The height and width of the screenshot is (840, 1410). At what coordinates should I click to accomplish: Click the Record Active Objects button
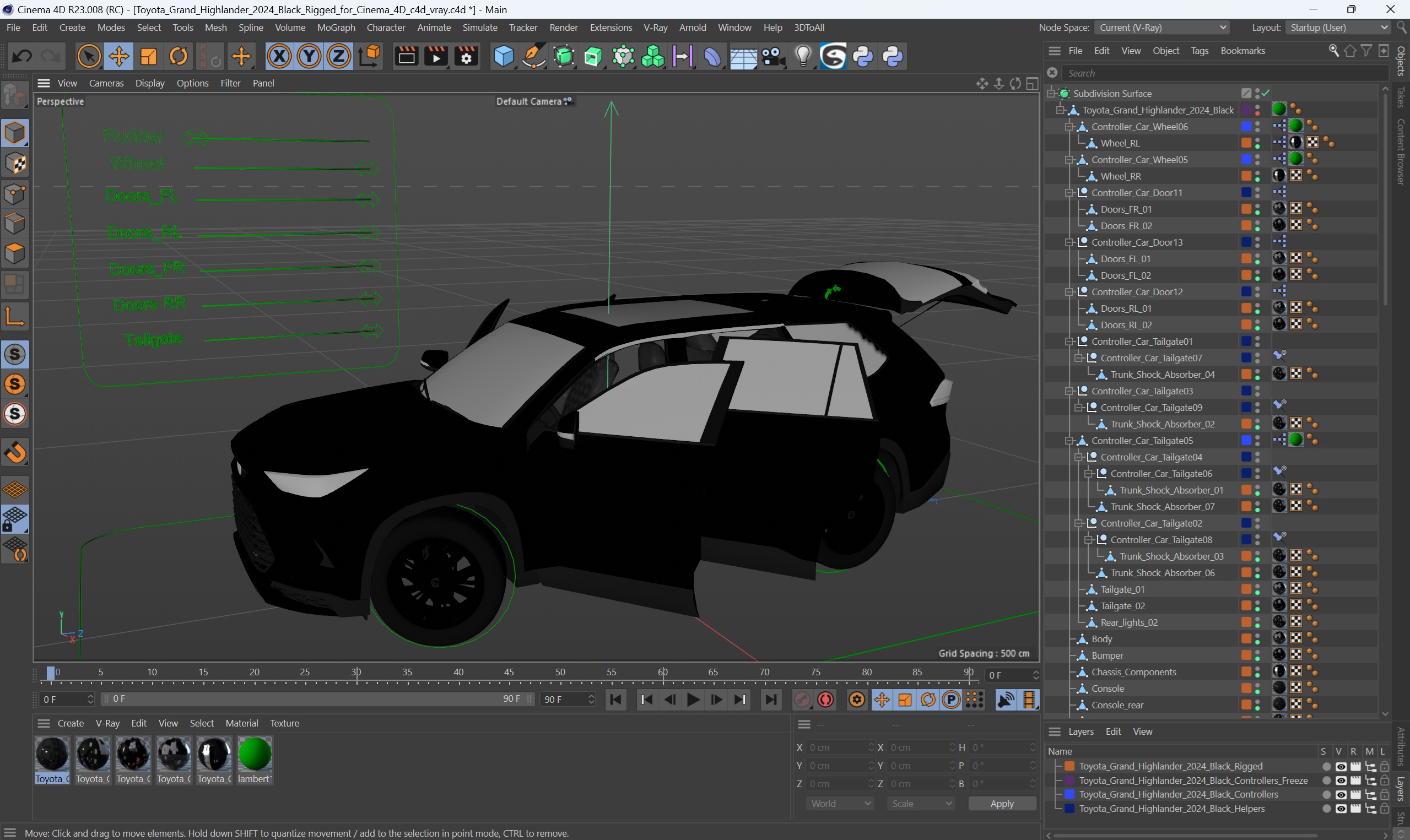[802, 700]
